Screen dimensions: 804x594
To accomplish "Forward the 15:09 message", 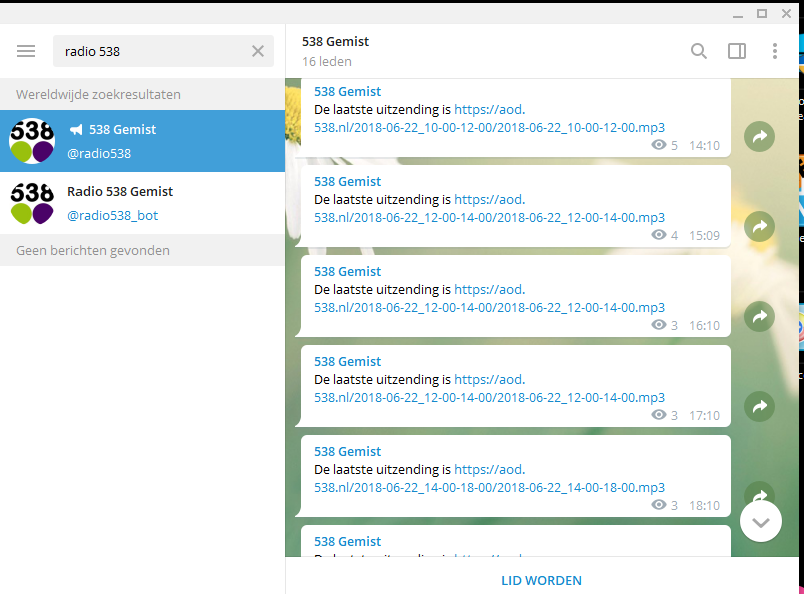I will point(760,227).
